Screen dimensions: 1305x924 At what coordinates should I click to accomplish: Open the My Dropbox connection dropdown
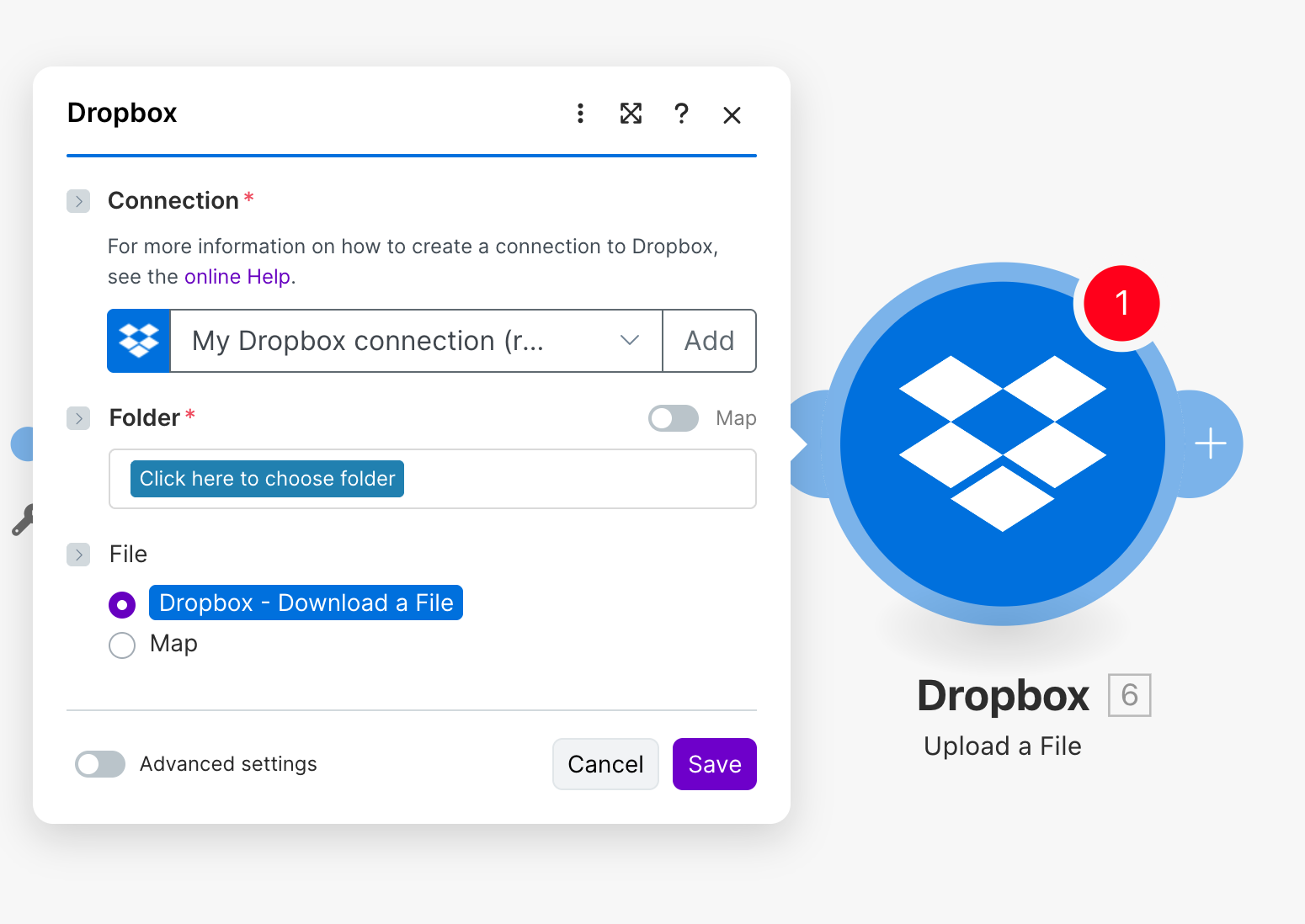(x=417, y=341)
